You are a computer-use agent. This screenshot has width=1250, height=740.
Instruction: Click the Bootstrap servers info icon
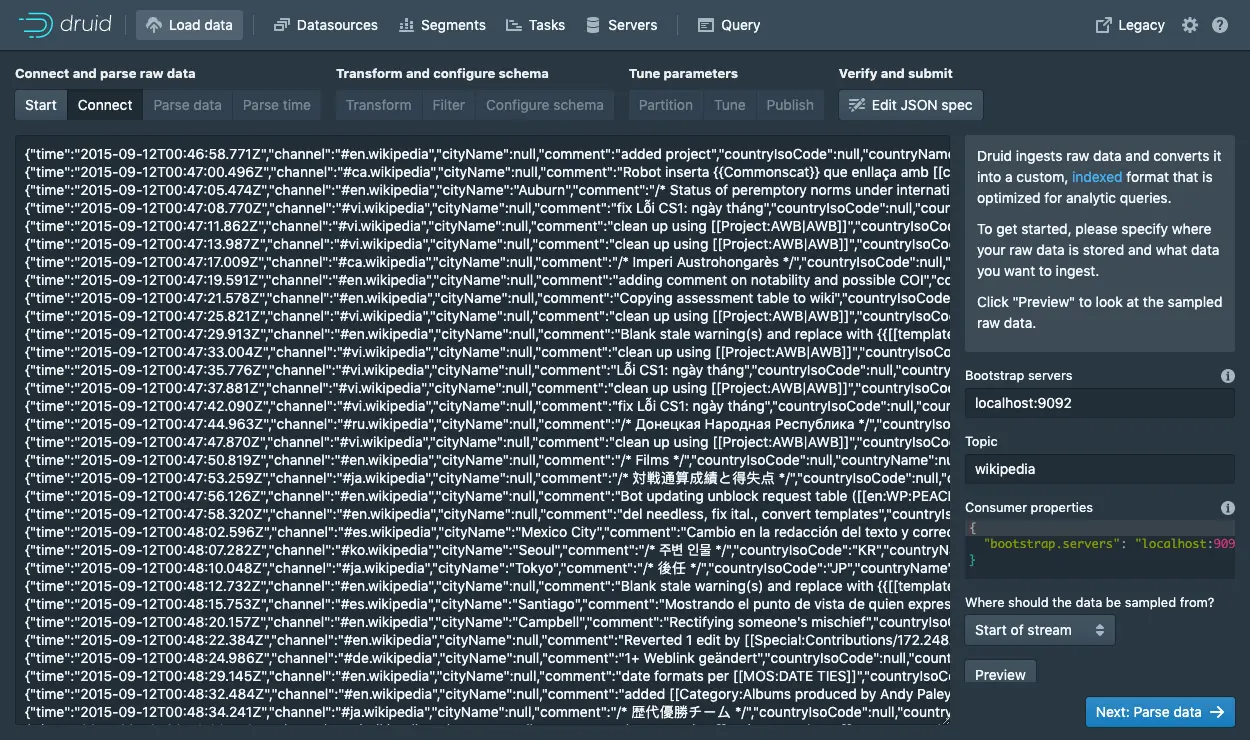1228,376
